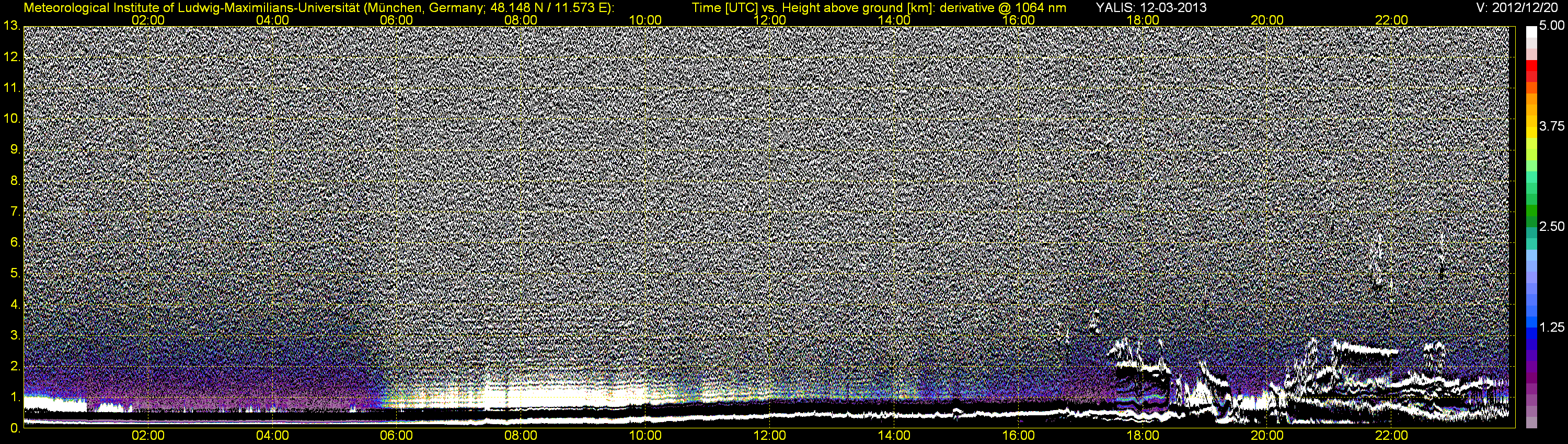Viewport: 1568px width, 444px height.
Task: Select the 1.25 color scale value
Action: 1552,327
